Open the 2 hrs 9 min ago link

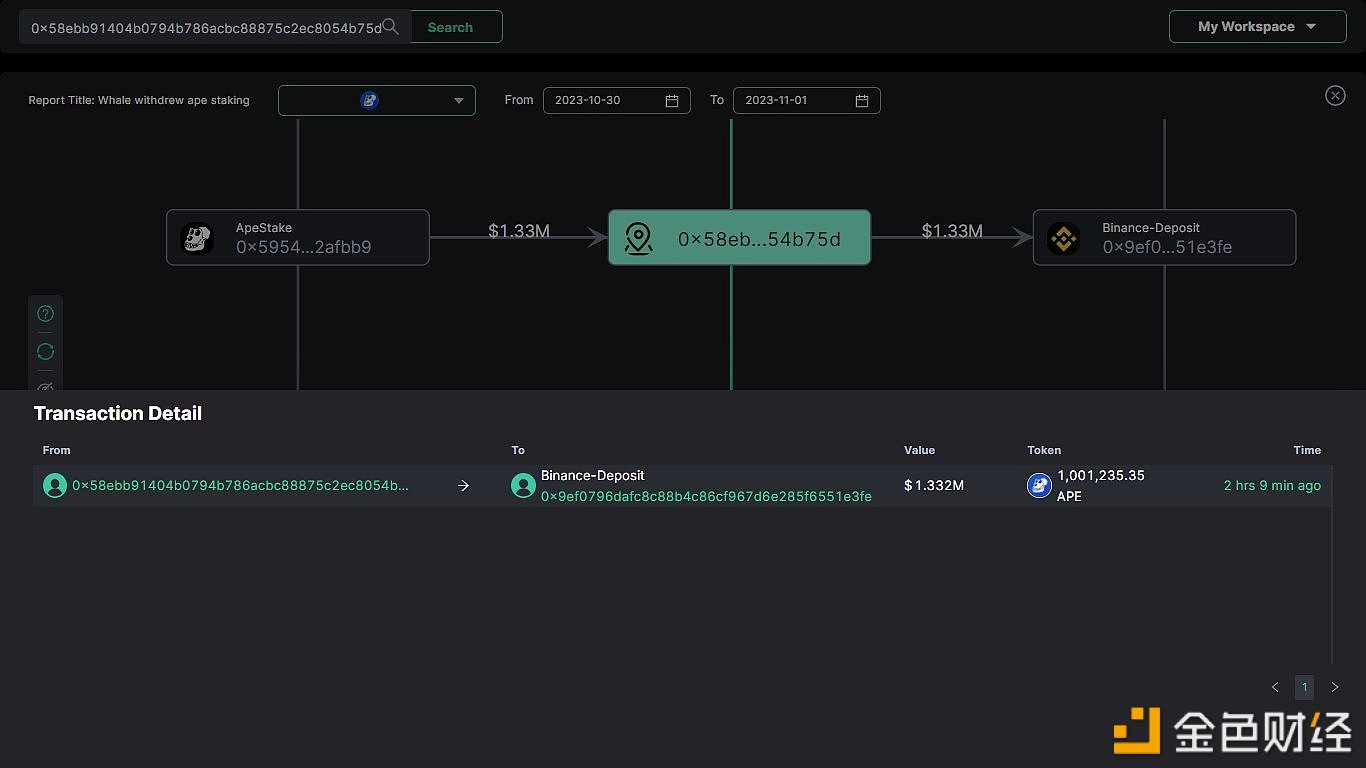(x=1272, y=485)
